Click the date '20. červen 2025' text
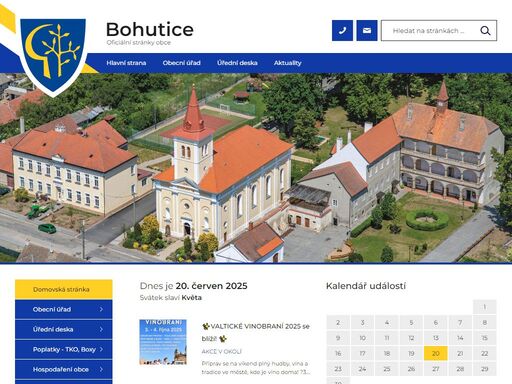The image size is (512, 384). 211,286
